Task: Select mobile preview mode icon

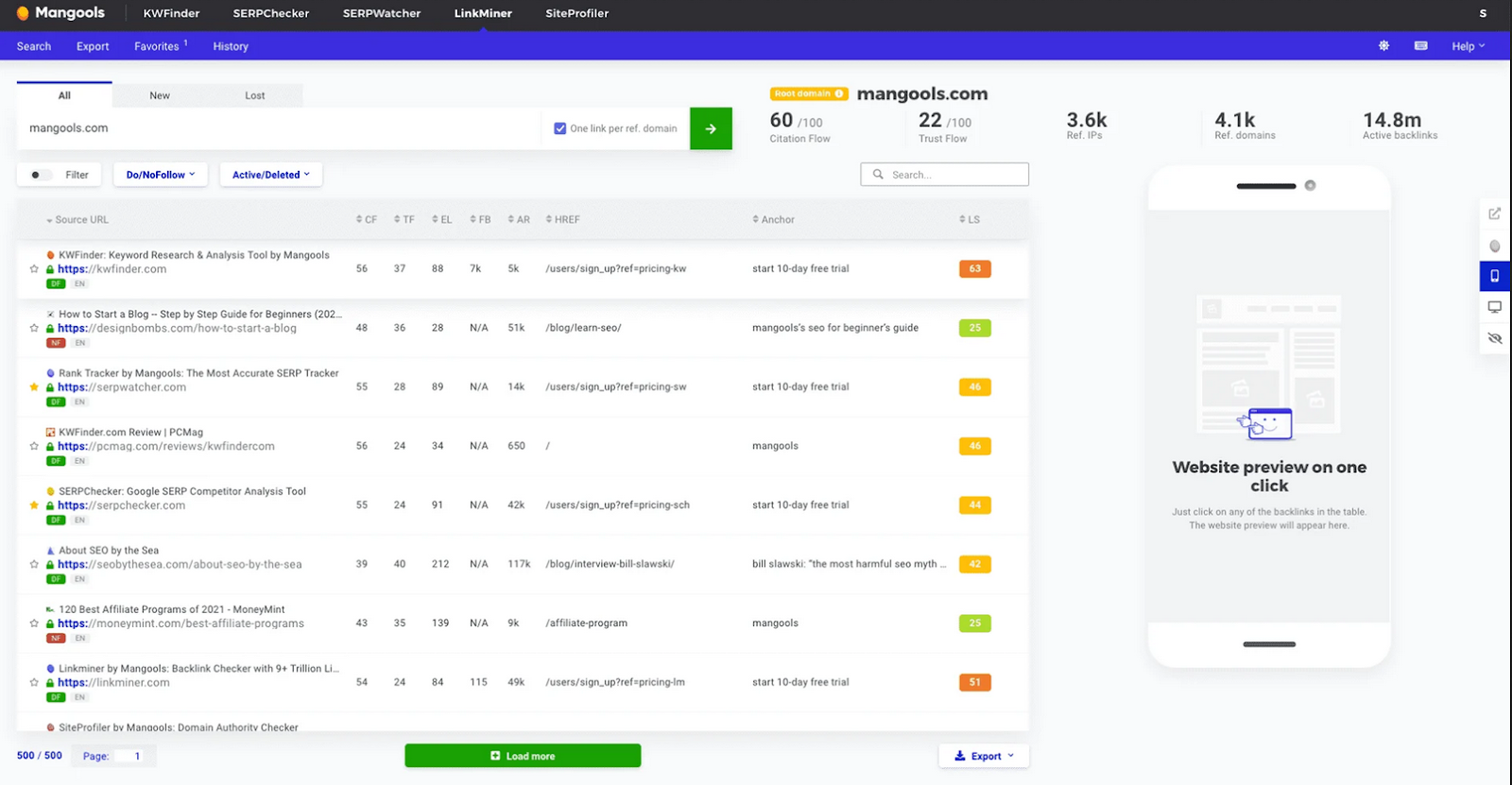Action: (1495, 276)
